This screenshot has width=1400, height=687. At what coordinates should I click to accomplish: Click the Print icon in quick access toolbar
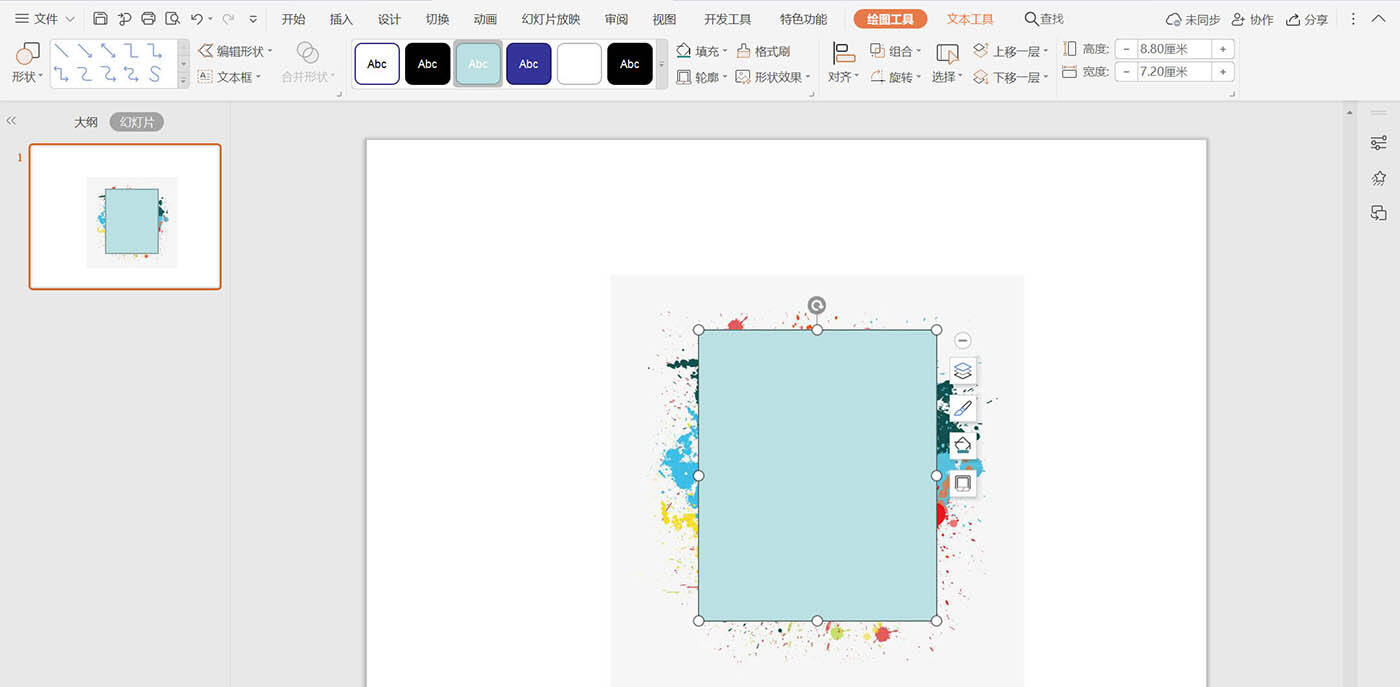pyautogui.click(x=148, y=19)
